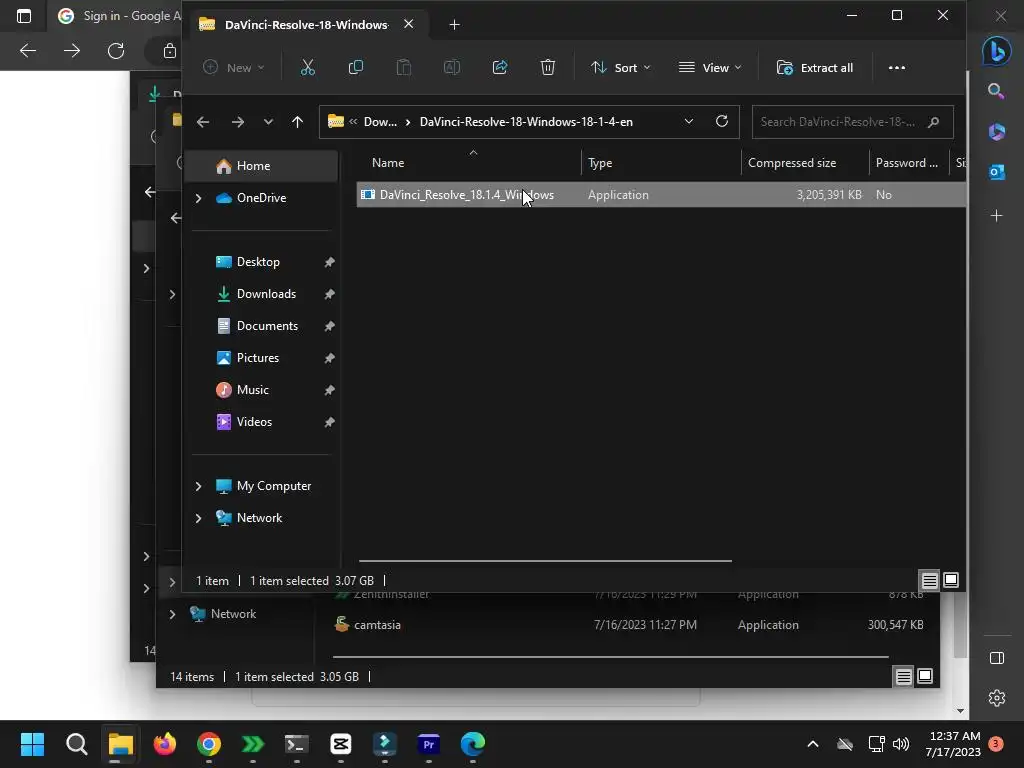Screen dimensions: 1024x768
Task: Switch to details view icon in status bar
Action: pos(929,580)
